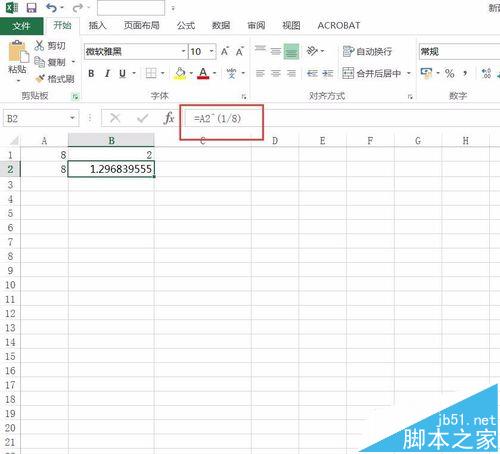Viewport: 500px width, 454px height.
Task: Toggle bold formatting
Action: point(91,73)
